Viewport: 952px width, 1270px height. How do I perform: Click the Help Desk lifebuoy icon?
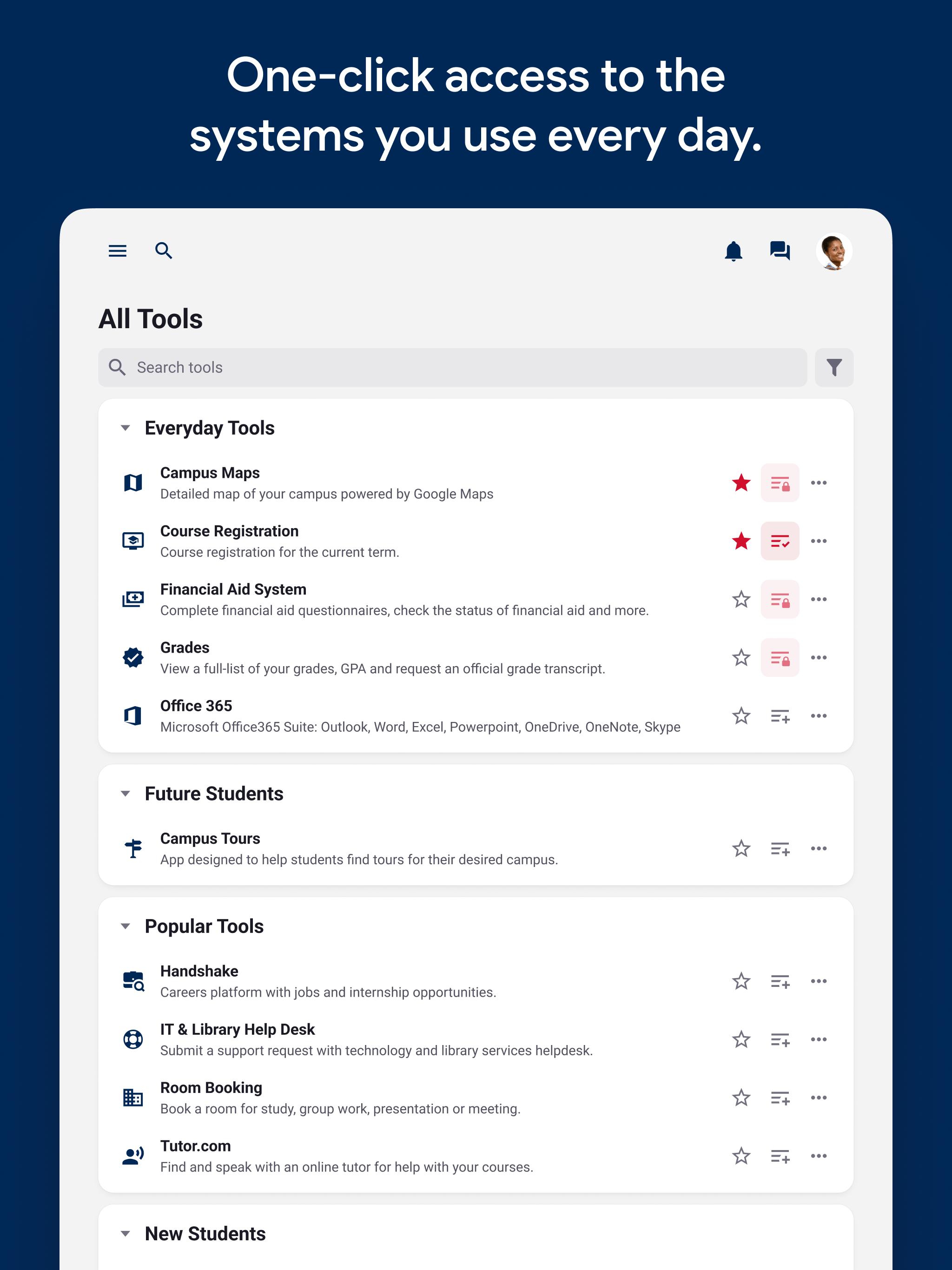[x=132, y=1039]
